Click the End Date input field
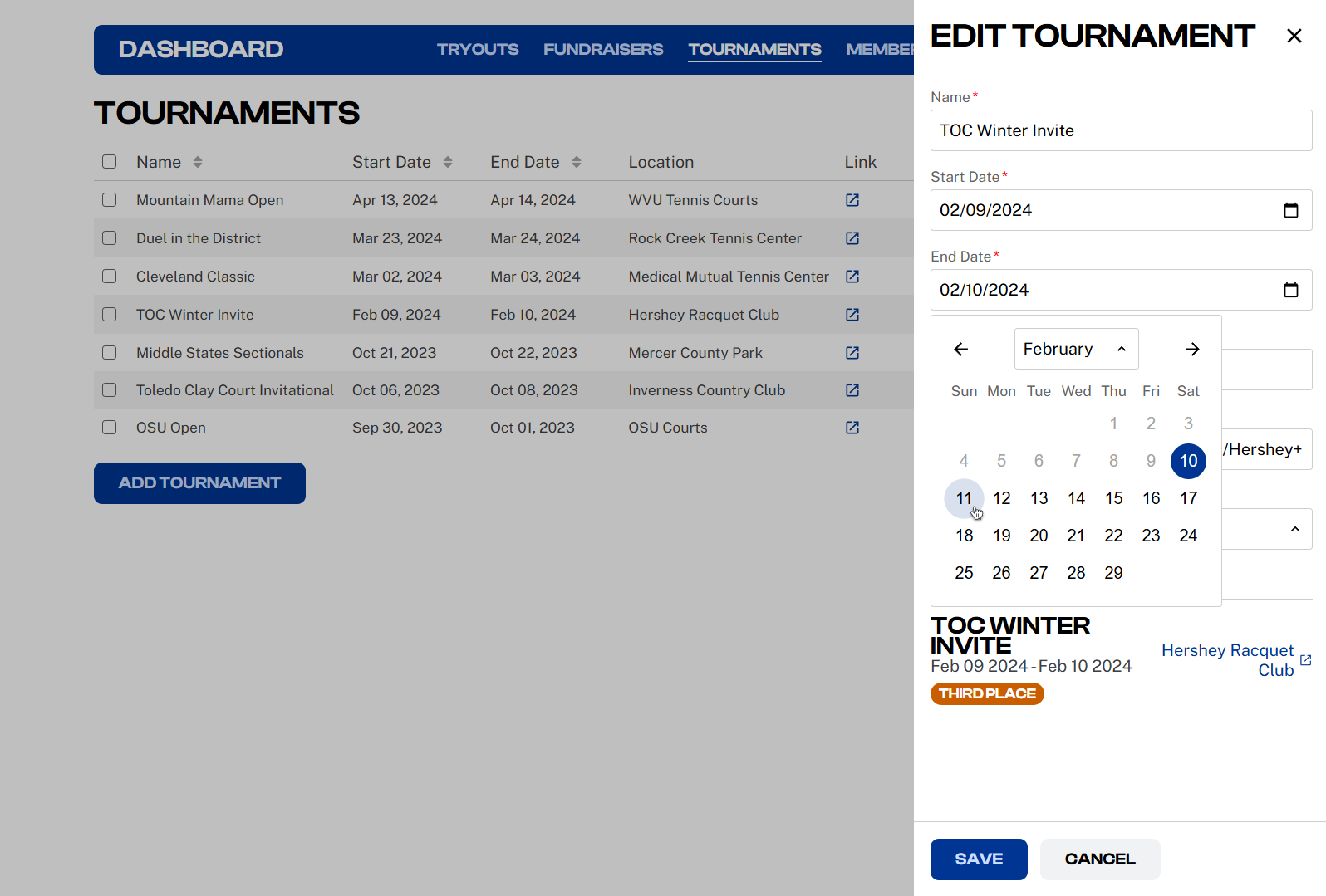 click(x=1121, y=290)
